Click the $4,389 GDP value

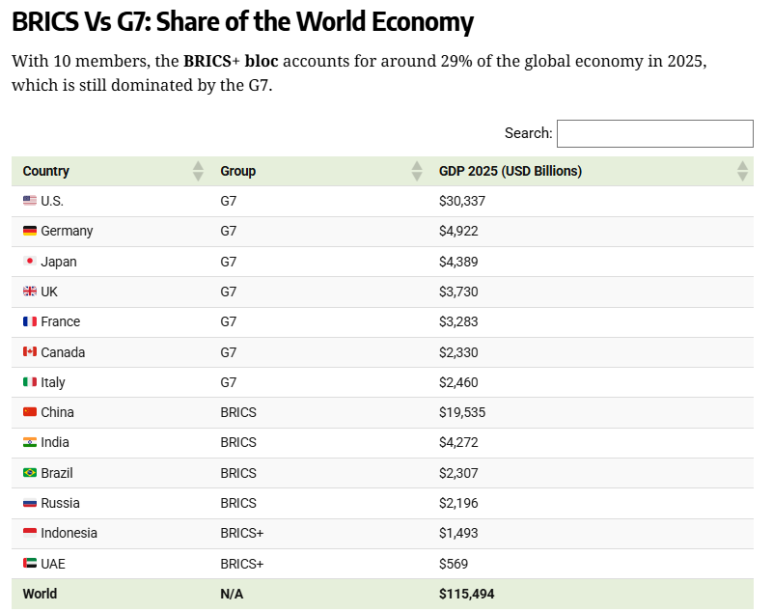(458, 262)
